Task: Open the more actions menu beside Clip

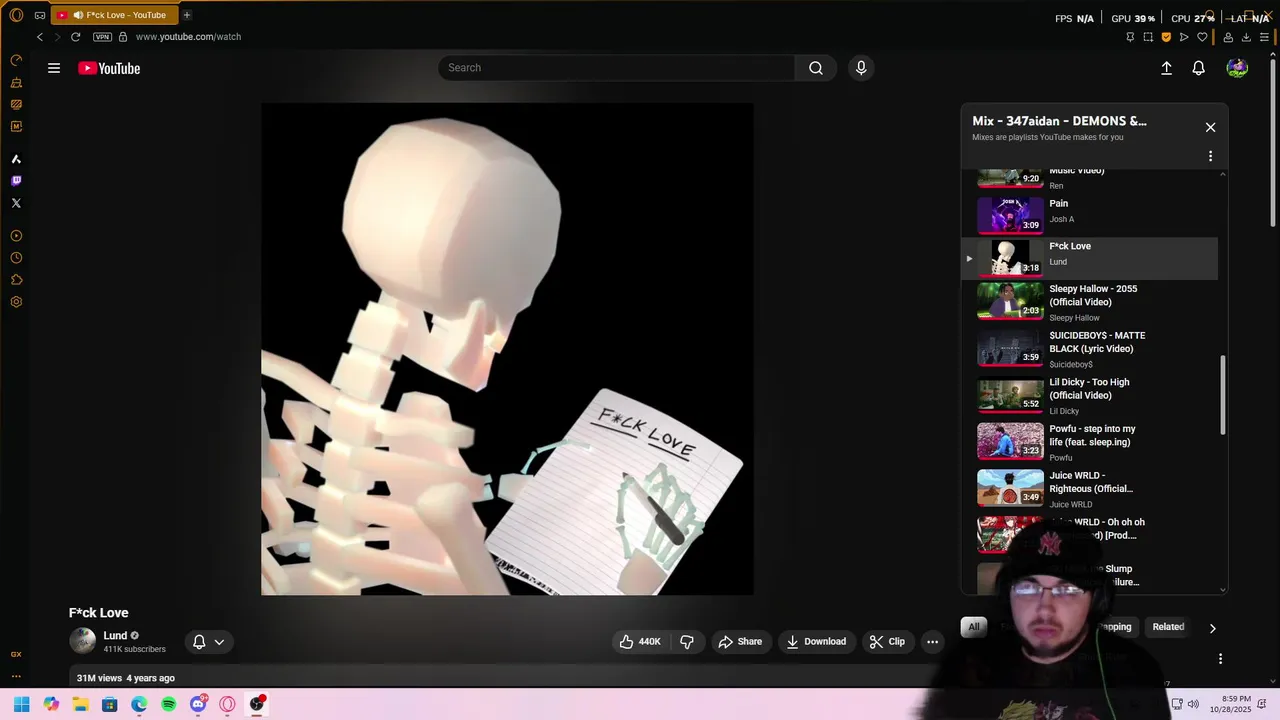Action: pyautogui.click(x=932, y=642)
